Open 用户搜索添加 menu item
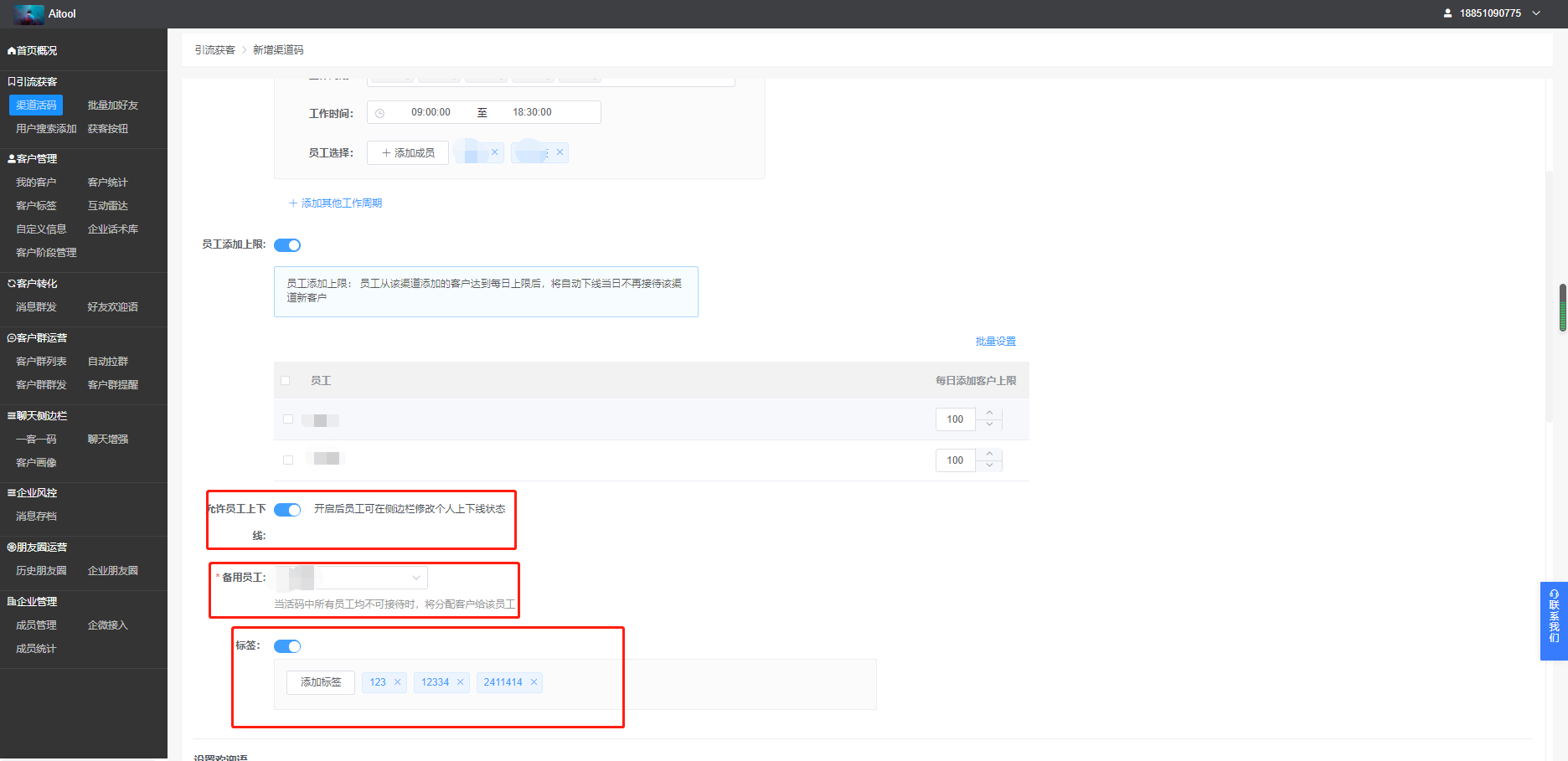Screen dimensions: 1568x761 tap(46, 129)
